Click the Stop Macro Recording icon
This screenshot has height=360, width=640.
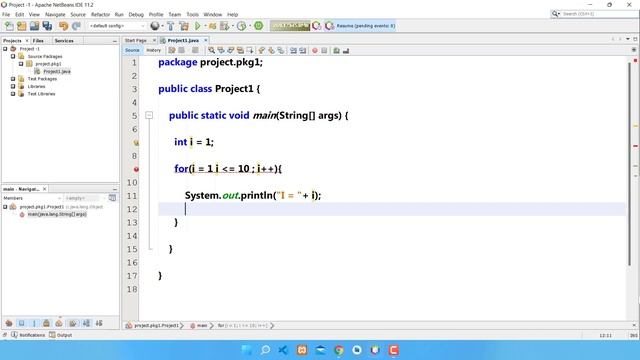[324, 51]
